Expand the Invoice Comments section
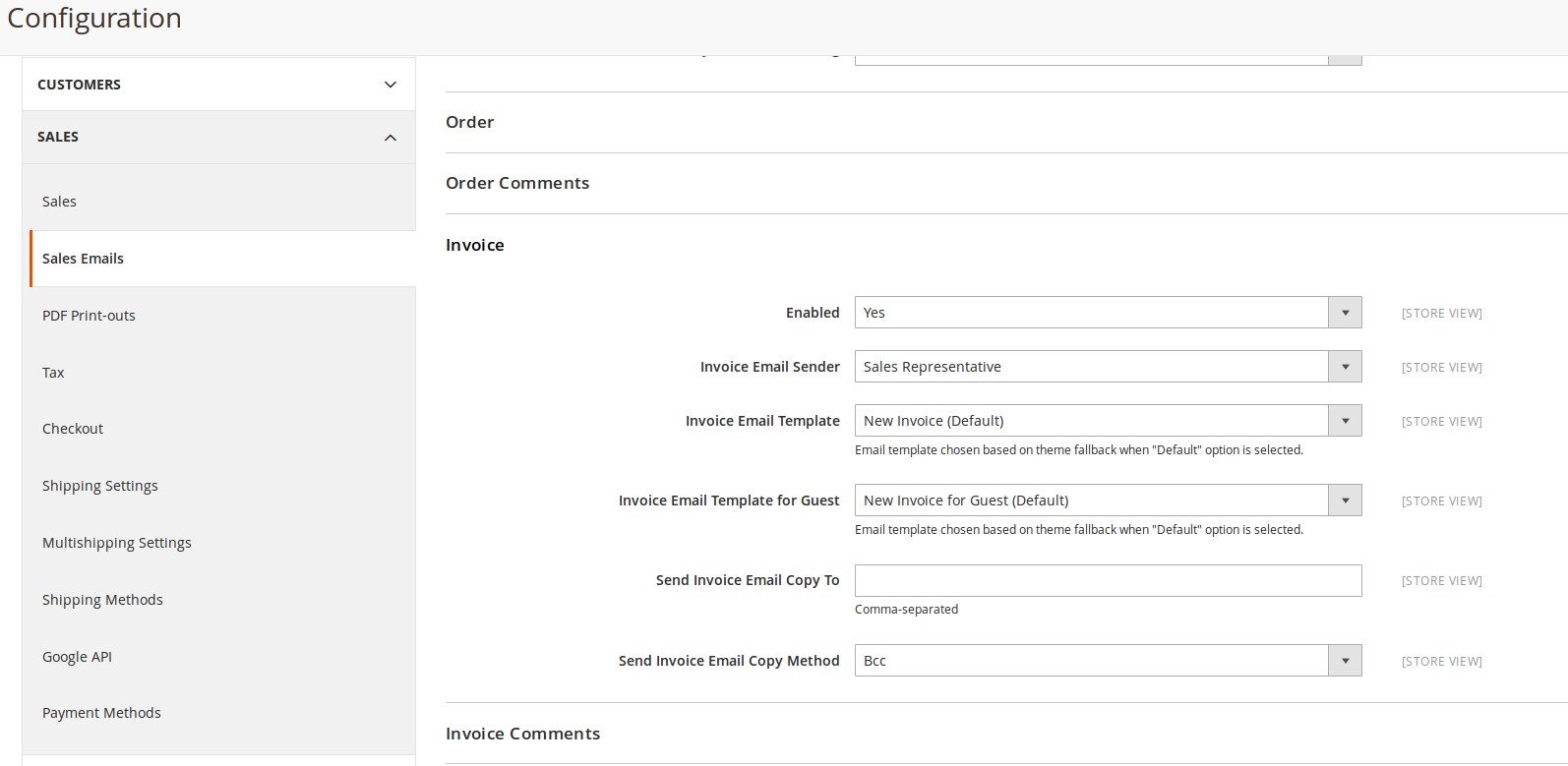The height and width of the screenshot is (766, 1568). click(x=522, y=734)
